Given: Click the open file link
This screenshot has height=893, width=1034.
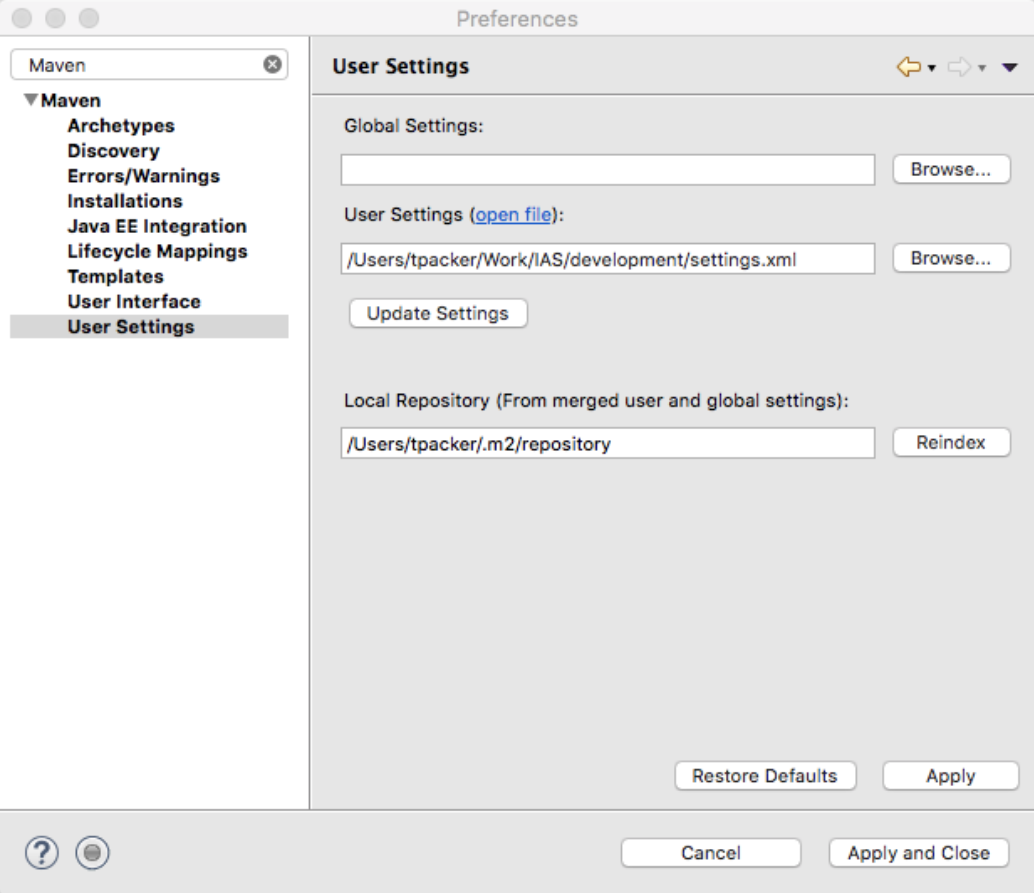Looking at the screenshot, I should (513, 215).
